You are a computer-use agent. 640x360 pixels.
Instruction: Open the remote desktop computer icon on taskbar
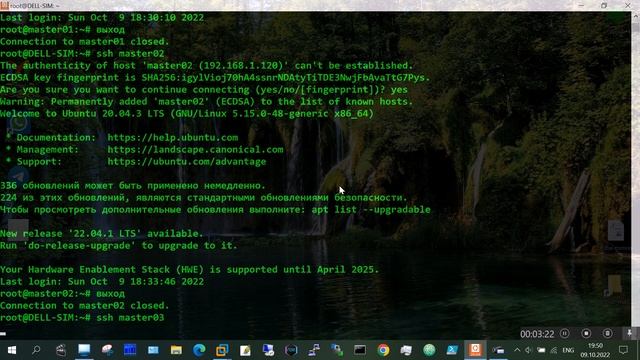click(268, 350)
